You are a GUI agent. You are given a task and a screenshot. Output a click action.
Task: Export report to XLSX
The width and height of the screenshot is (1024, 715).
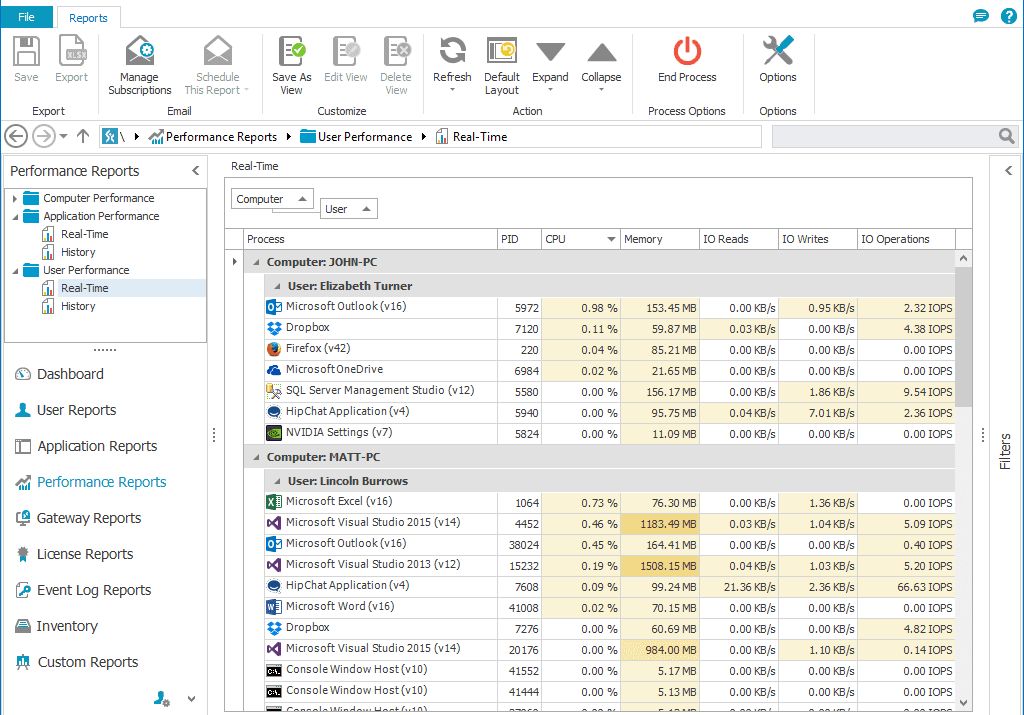coord(71,59)
